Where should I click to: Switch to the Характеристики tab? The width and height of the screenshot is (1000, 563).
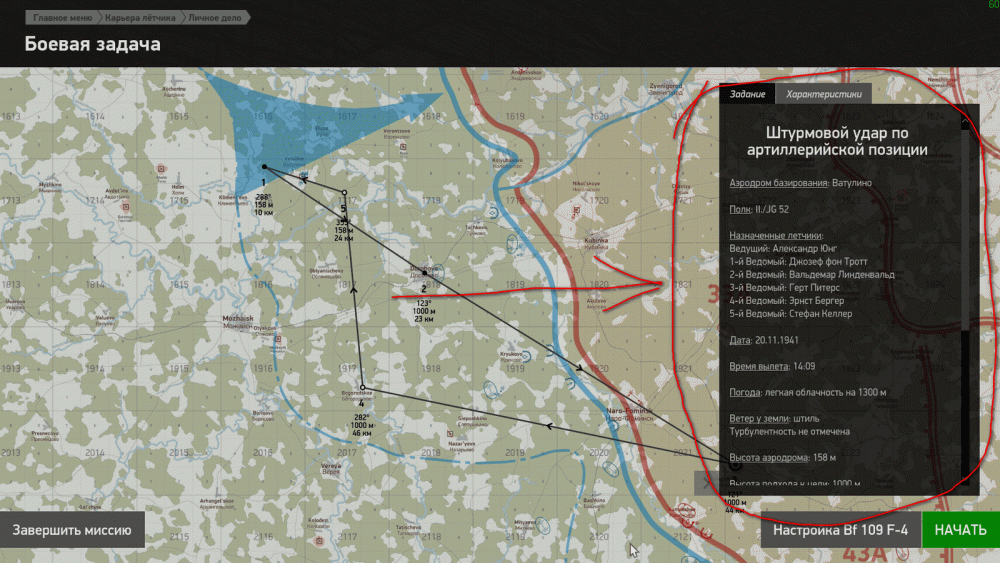pyautogui.click(x=823, y=94)
